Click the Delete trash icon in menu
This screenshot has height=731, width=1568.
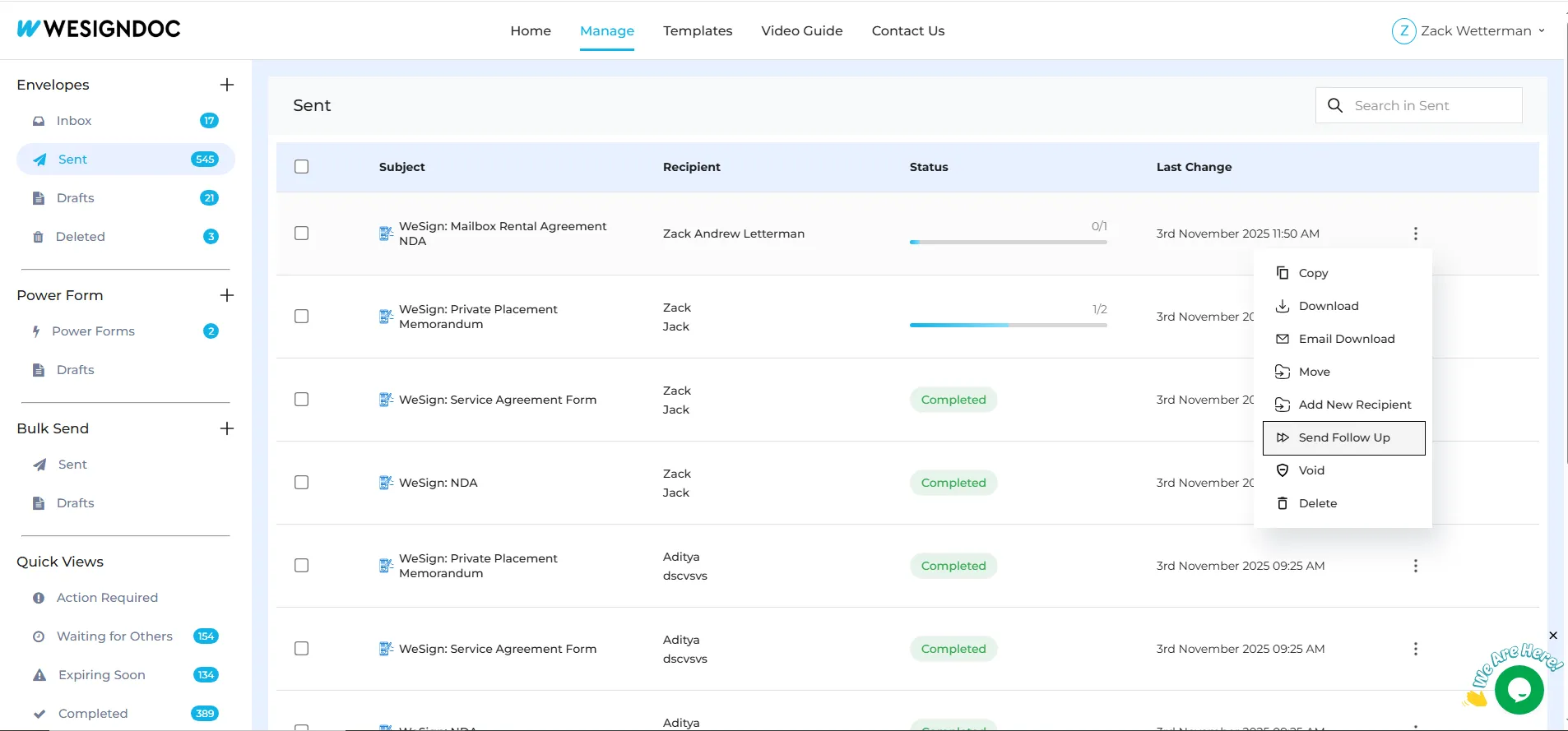pos(1282,503)
